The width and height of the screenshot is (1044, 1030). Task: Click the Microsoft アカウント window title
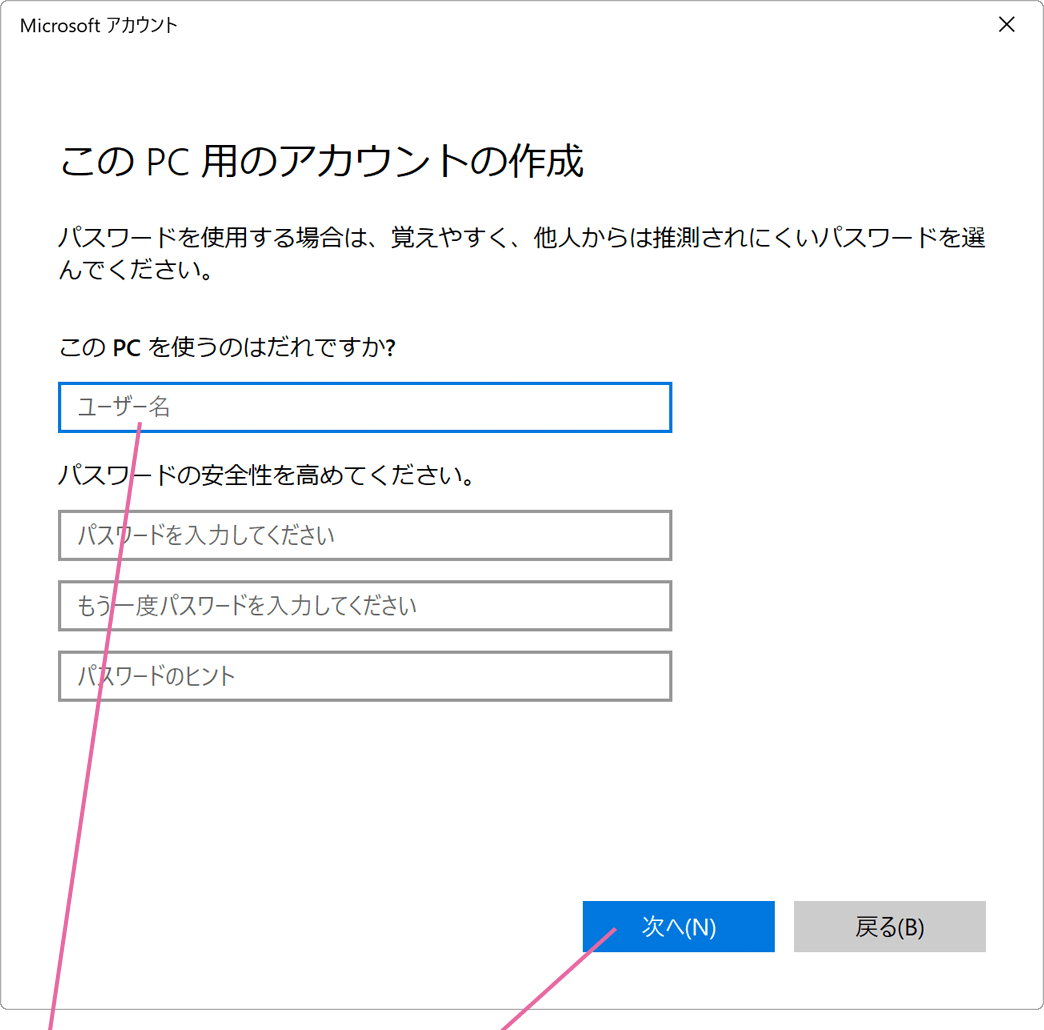[x=99, y=25]
